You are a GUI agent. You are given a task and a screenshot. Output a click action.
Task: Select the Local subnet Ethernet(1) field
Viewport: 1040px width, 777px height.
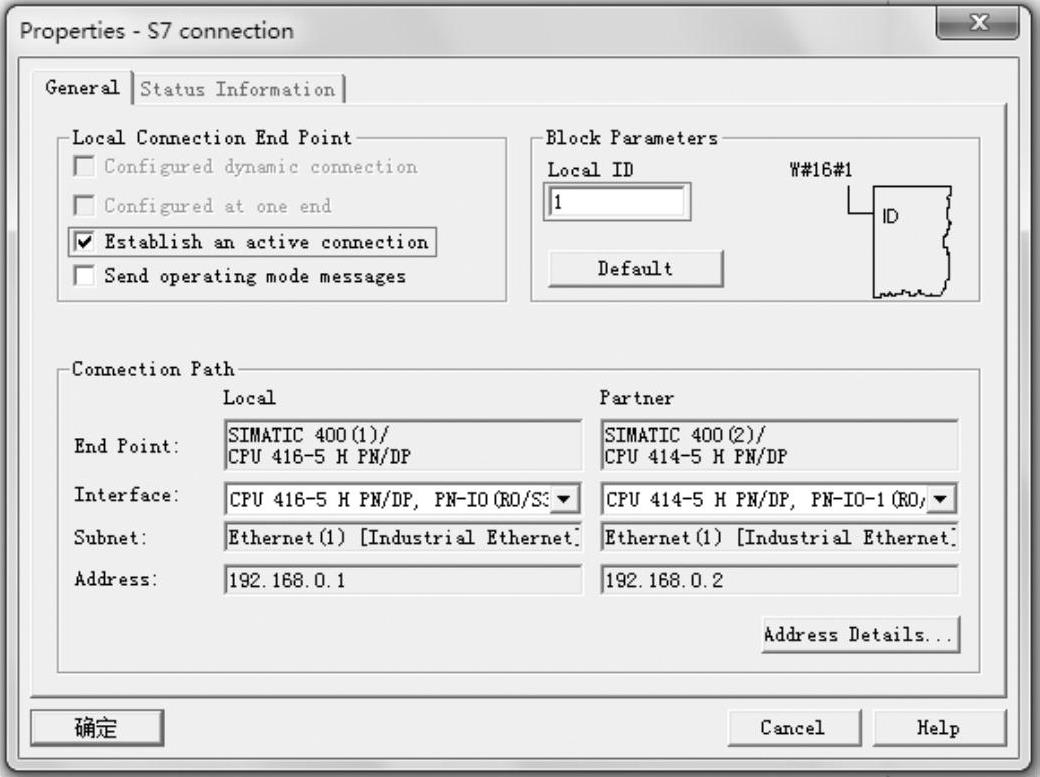click(402, 538)
